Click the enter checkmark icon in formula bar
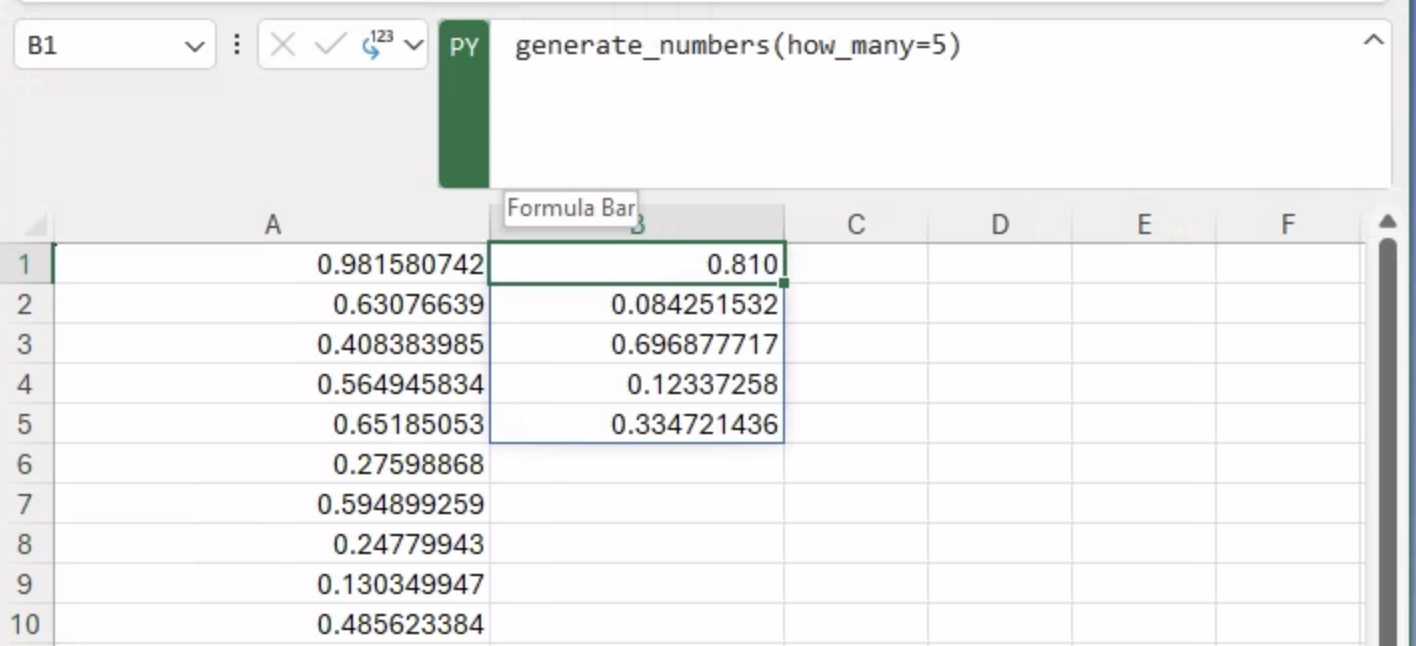1416x646 pixels. coord(329,45)
